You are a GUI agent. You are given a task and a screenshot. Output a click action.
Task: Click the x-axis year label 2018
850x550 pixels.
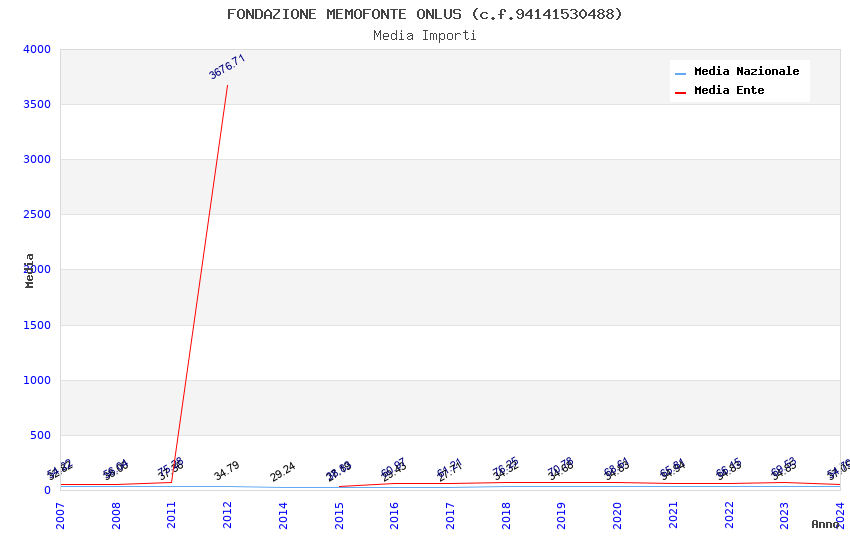(506, 515)
